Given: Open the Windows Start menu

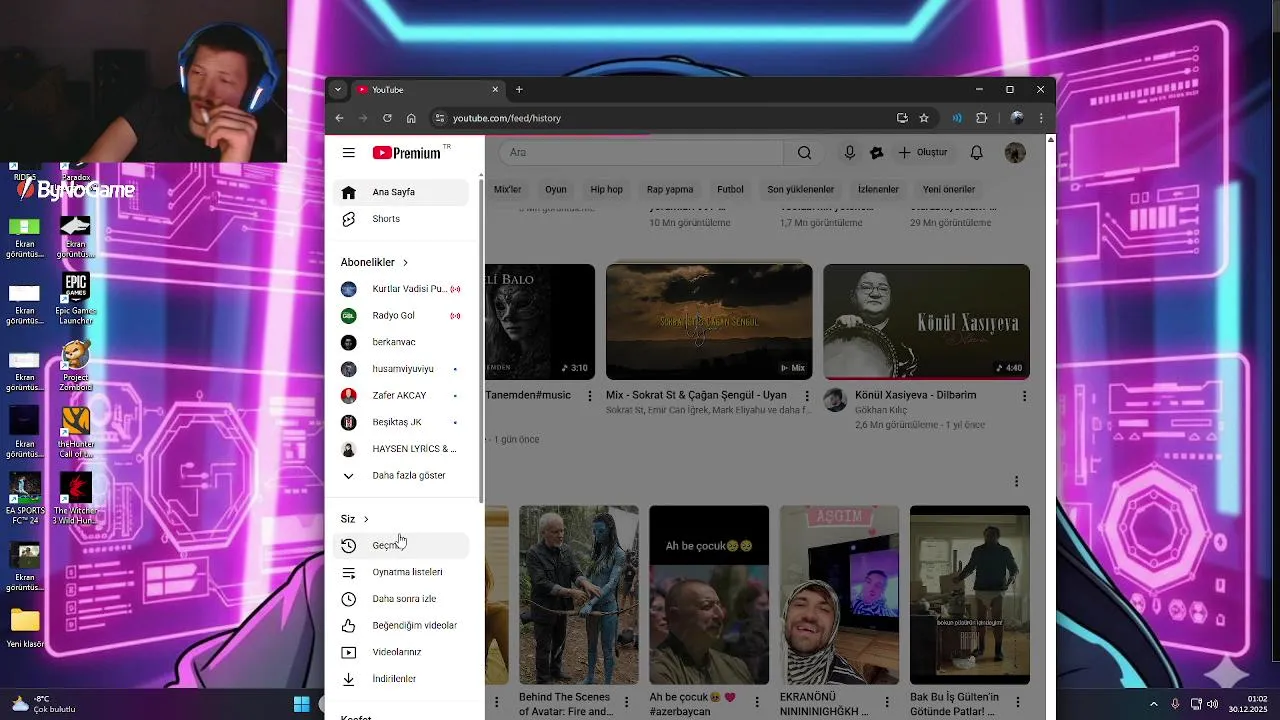Looking at the screenshot, I should (x=301, y=704).
